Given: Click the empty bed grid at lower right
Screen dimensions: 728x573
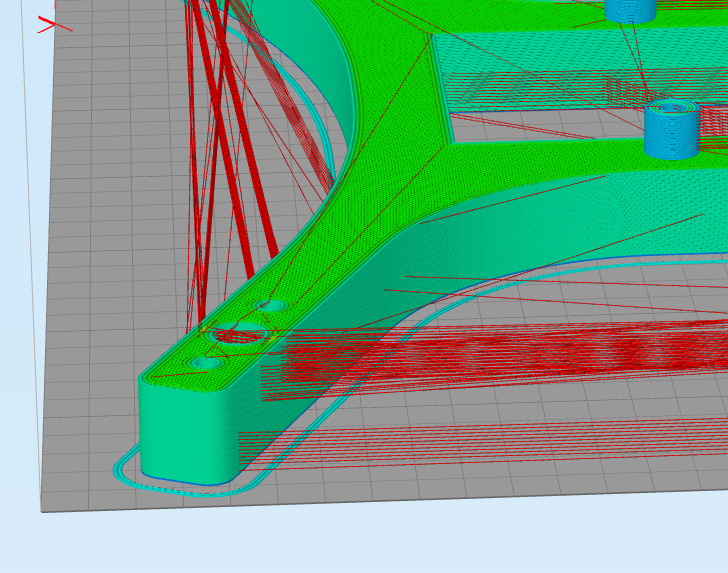Looking at the screenshot, I should (x=620, y=470).
